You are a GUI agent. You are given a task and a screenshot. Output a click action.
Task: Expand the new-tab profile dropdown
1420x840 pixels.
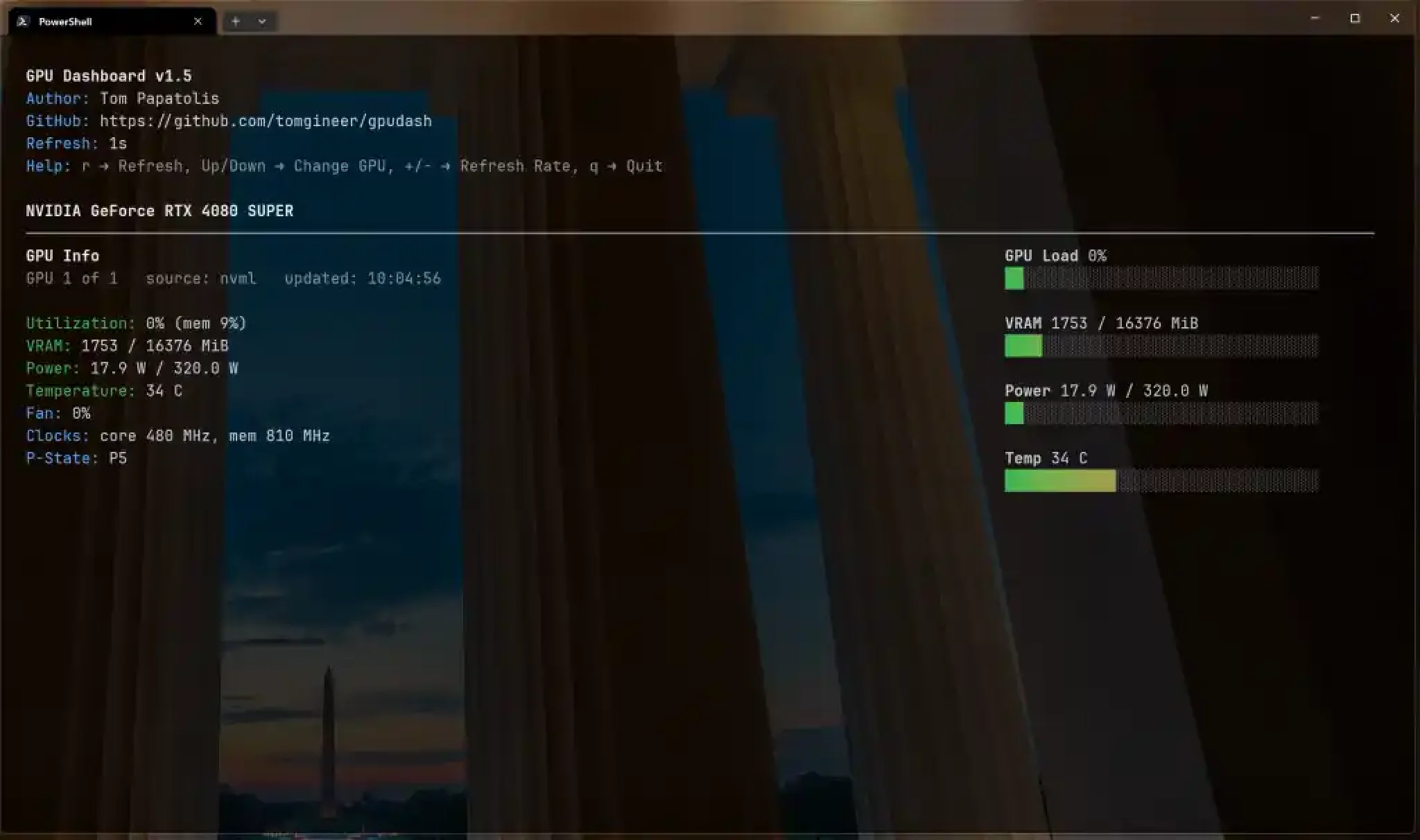pyautogui.click(x=262, y=21)
